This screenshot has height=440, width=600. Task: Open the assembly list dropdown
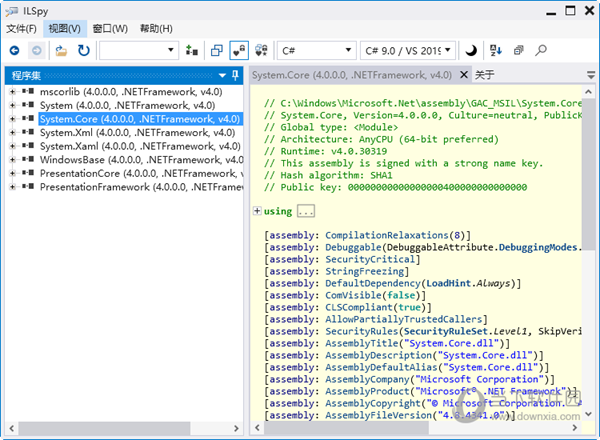click(x=139, y=51)
